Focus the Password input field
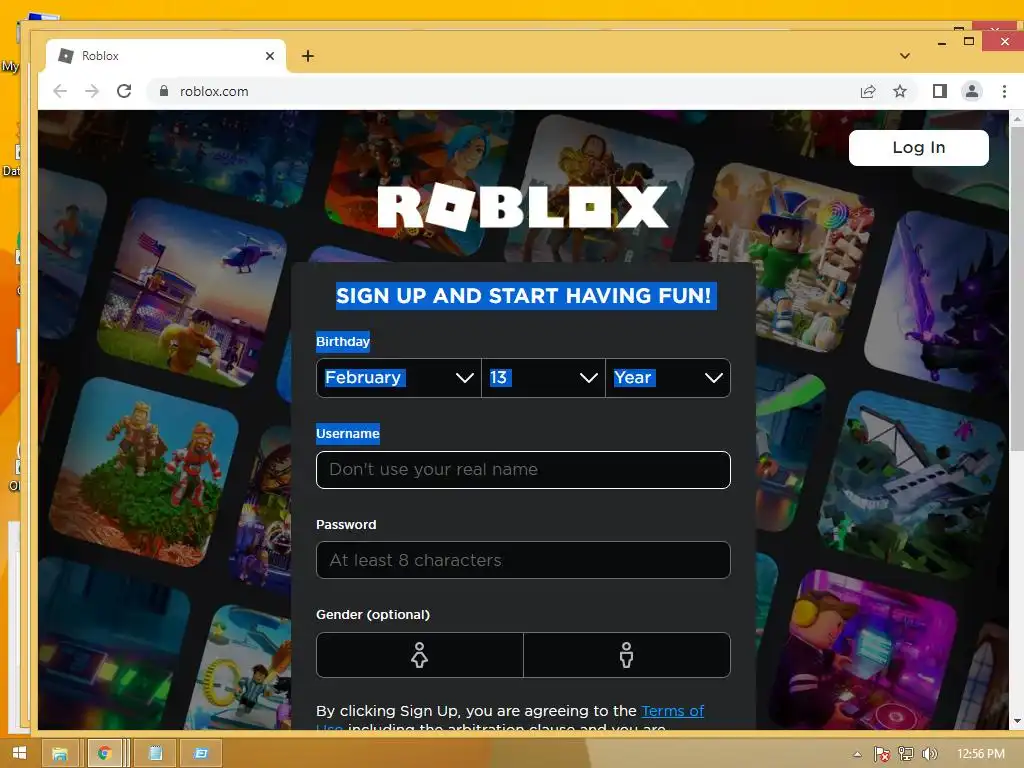Image resolution: width=1024 pixels, height=768 pixels. tap(523, 560)
